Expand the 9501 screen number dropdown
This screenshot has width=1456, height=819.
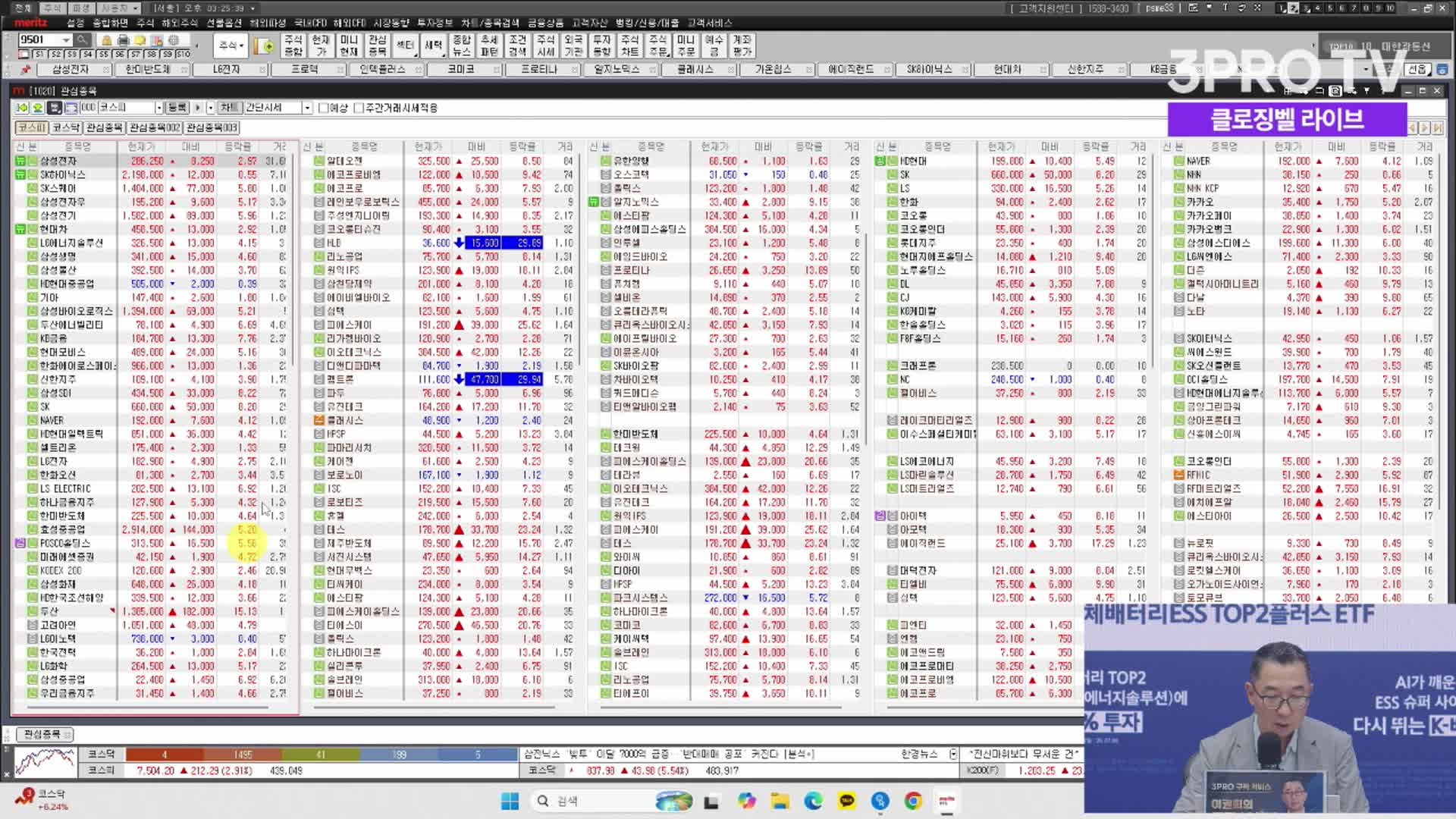pyautogui.click(x=66, y=39)
